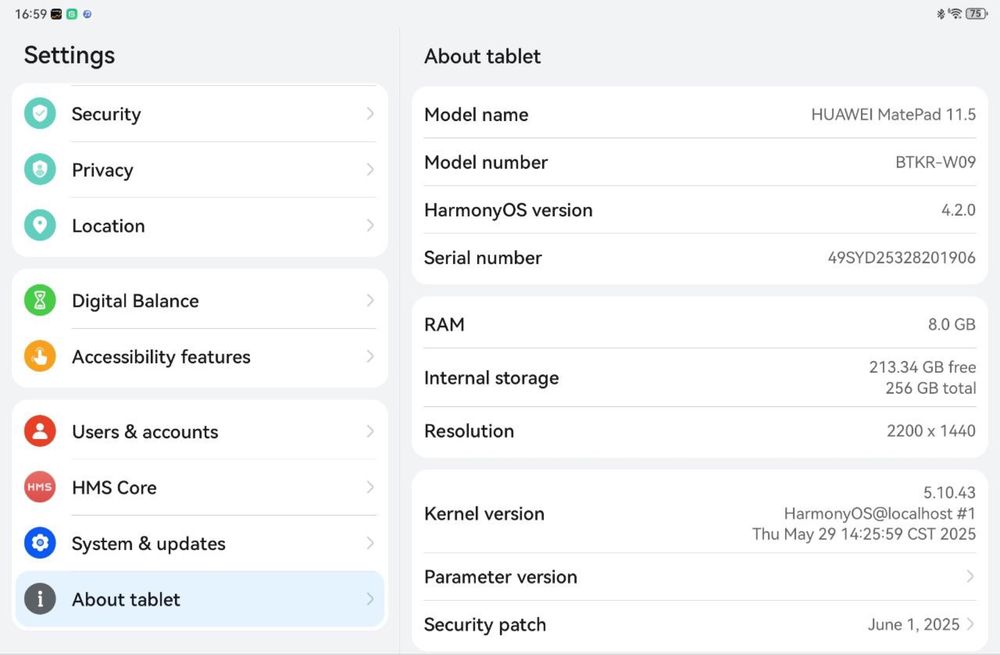Viewport: 1000px width, 655px height.
Task: Open the Privacy menu label
Action: (x=102, y=170)
